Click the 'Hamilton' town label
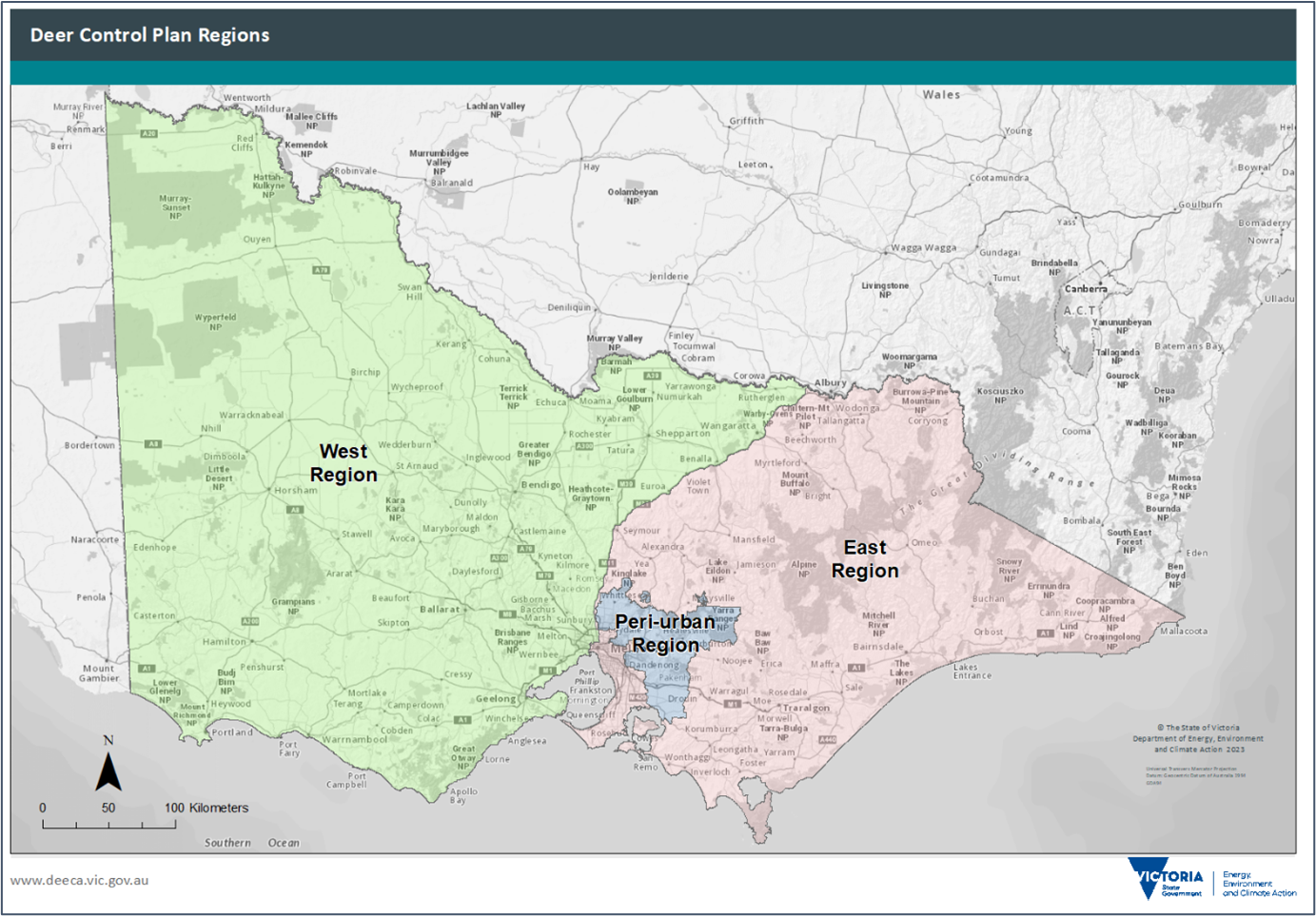 (225, 641)
